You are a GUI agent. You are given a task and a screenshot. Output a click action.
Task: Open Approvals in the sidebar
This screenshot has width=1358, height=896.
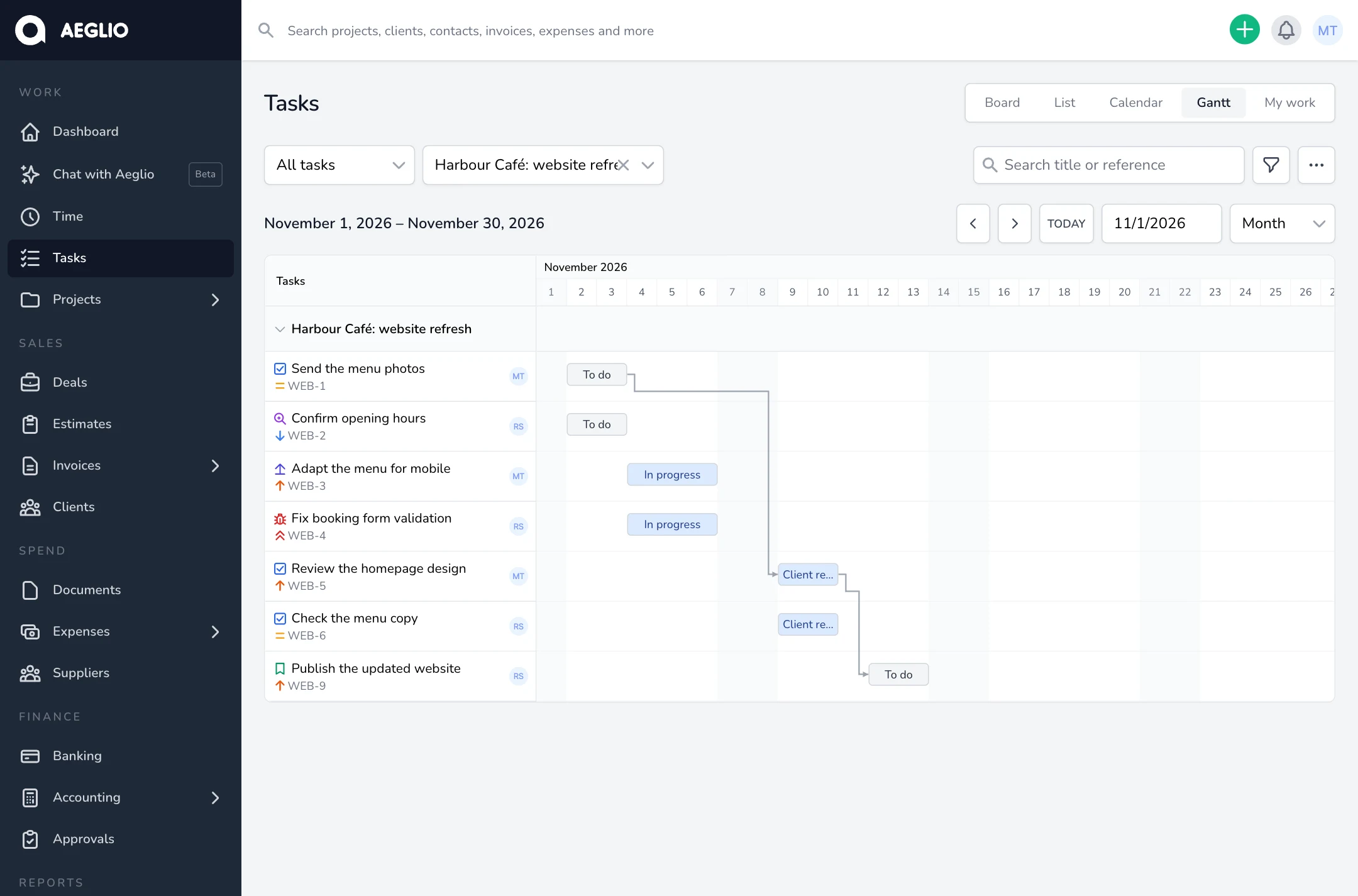click(x=121, y=839)
